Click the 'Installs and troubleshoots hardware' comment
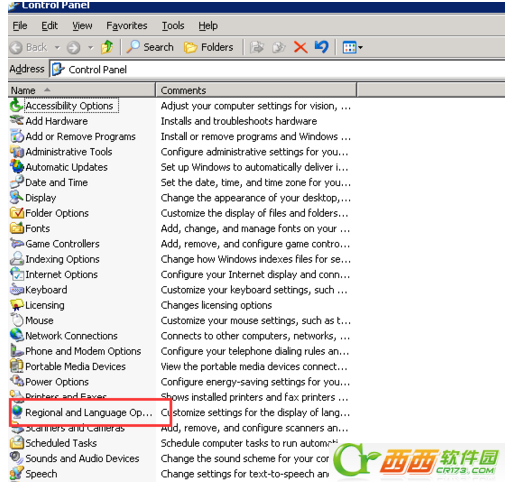 pyautogui.click(x=239, y=121)
